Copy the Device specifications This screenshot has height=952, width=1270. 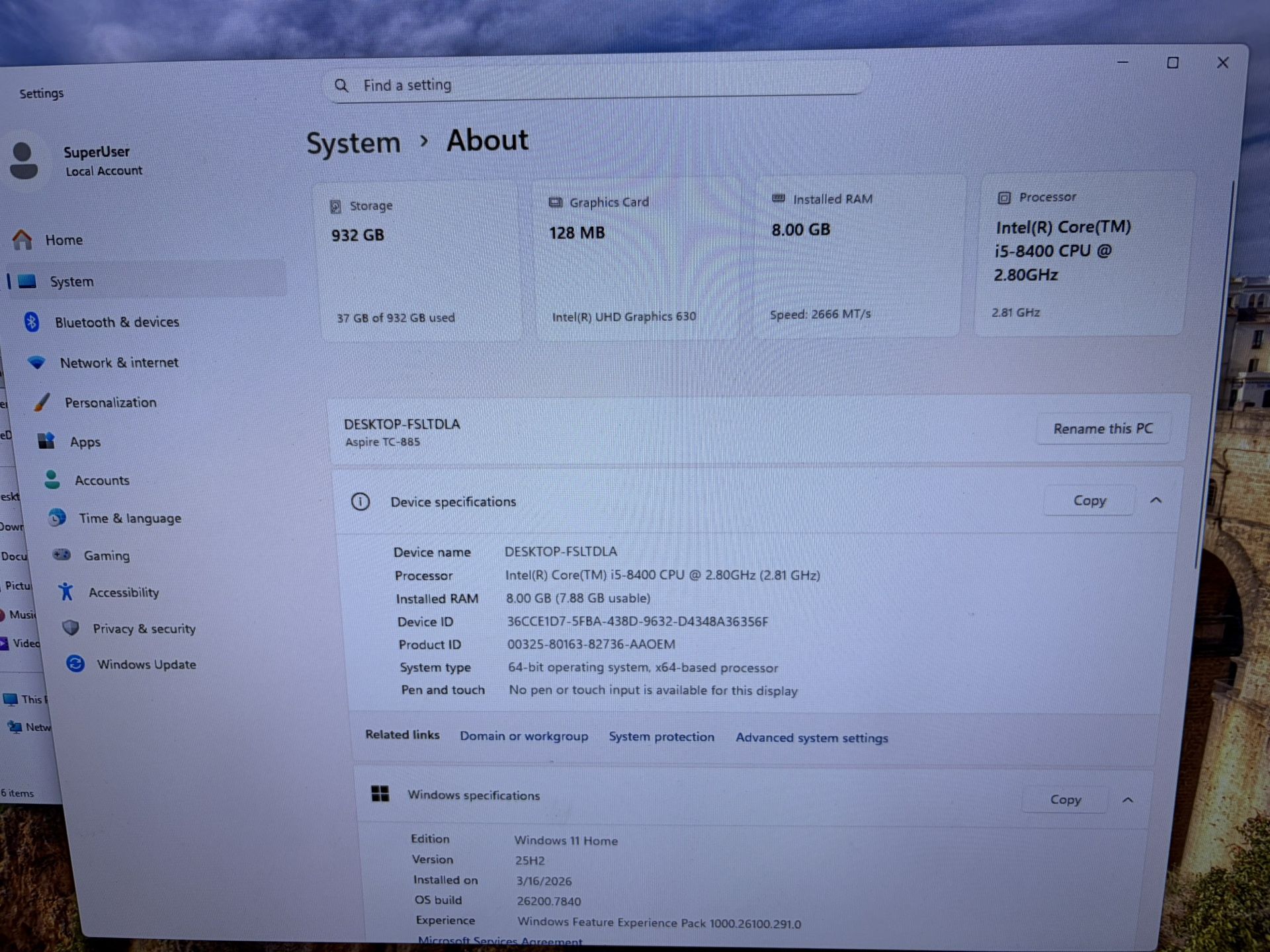point(1089,500)
